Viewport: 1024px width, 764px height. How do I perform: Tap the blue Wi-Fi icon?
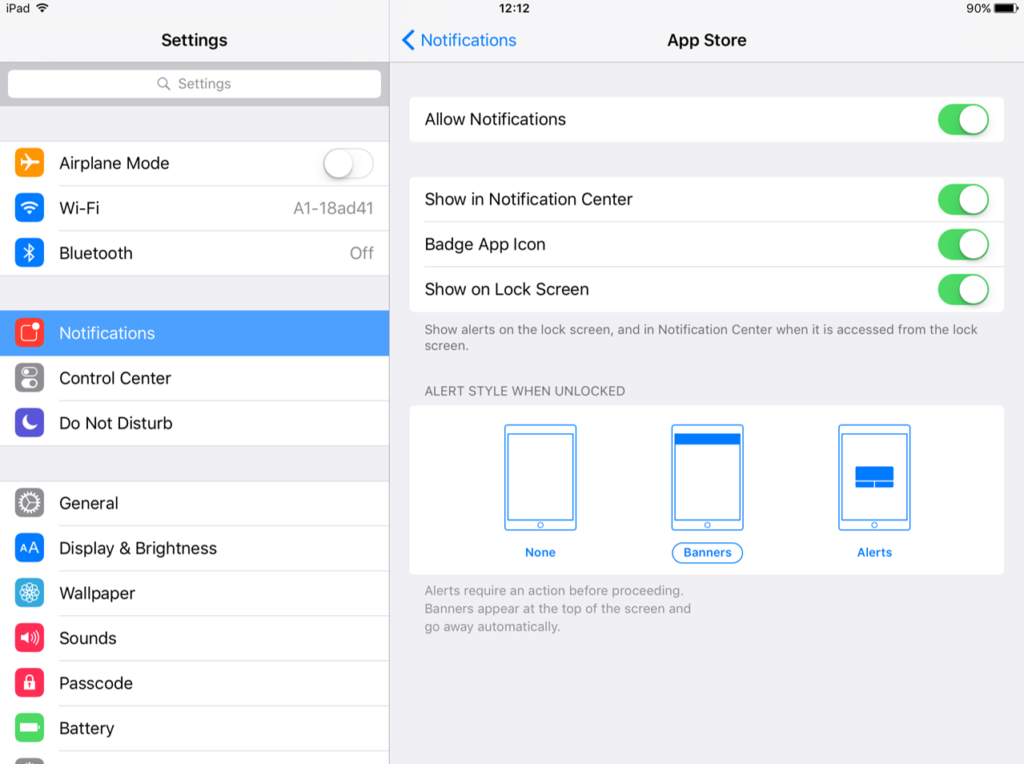point(29,208)
